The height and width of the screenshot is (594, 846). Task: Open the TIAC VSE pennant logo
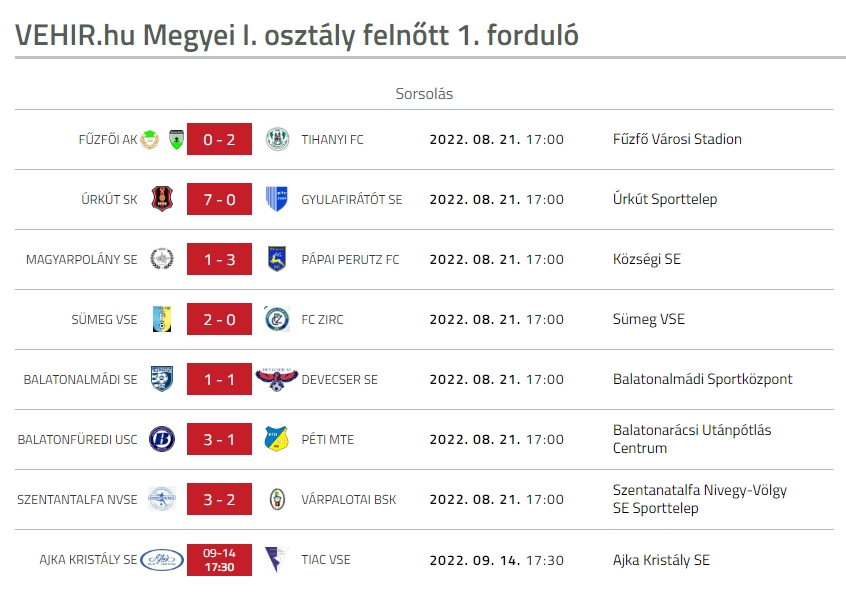click(277, 559)
